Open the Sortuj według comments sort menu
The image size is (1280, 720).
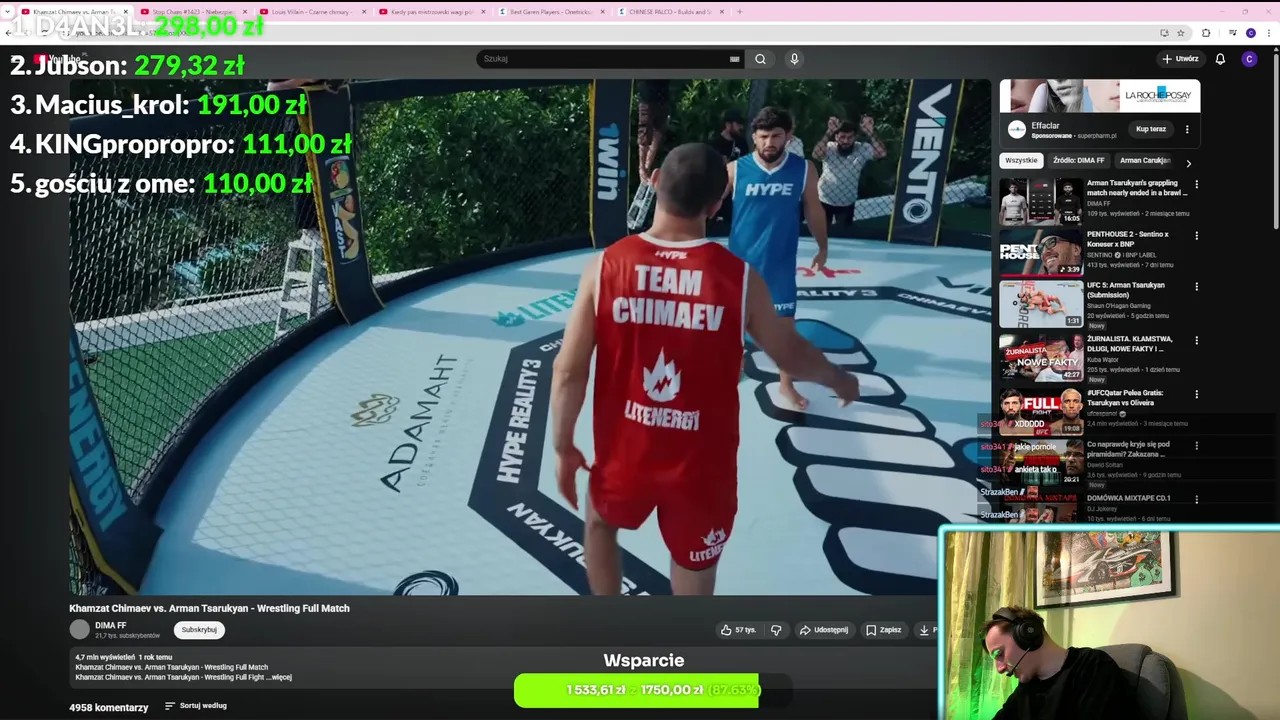(196, 706)
